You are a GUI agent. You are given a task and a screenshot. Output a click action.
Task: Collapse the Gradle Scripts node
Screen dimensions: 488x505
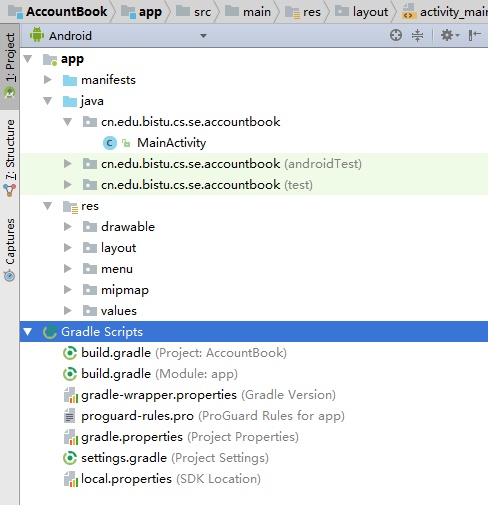click(28, 332)
